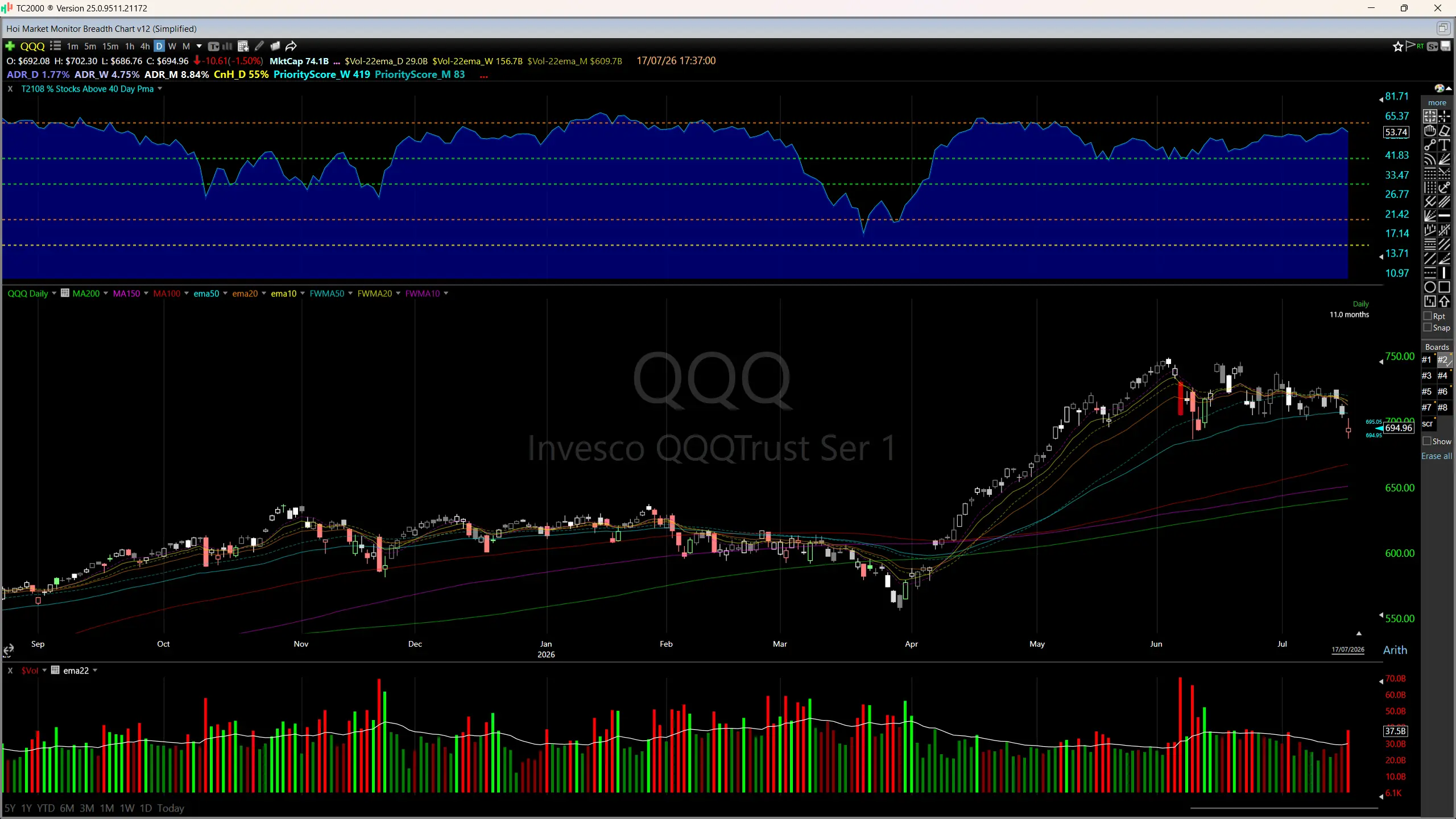This screenshot has width=1456, height=819.
Task: Select the thick horizontal line tool
Action: [x=1444, y=216]
